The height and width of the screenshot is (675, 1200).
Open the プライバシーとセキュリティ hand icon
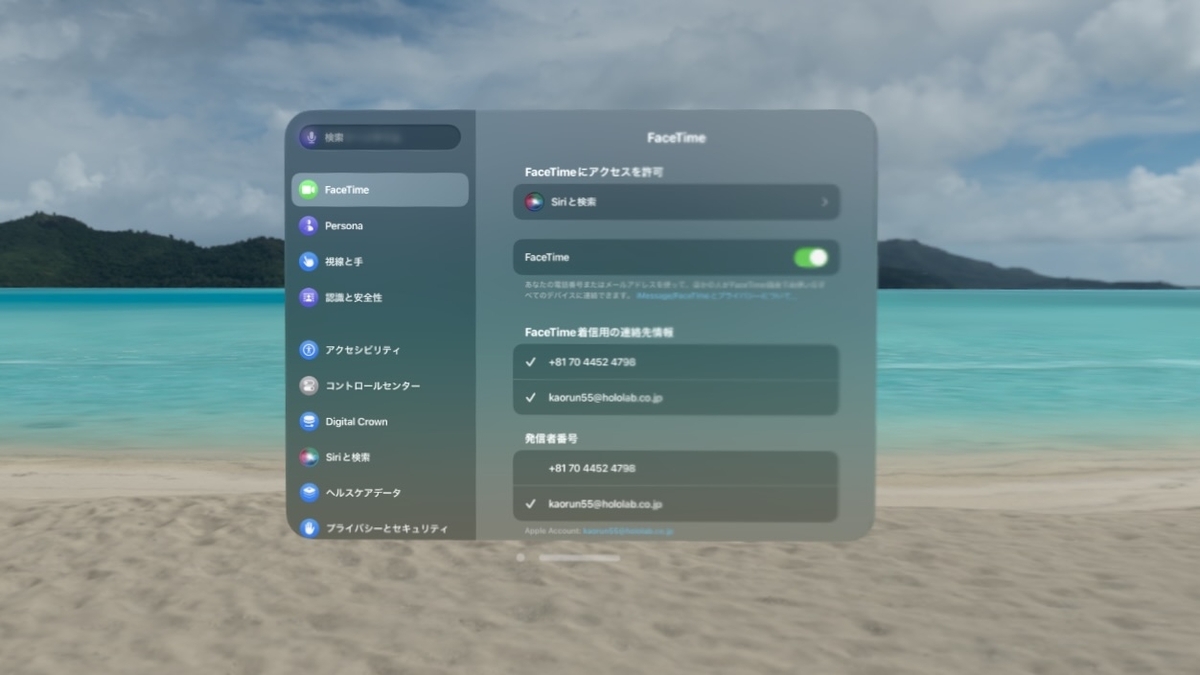point(308,528)
